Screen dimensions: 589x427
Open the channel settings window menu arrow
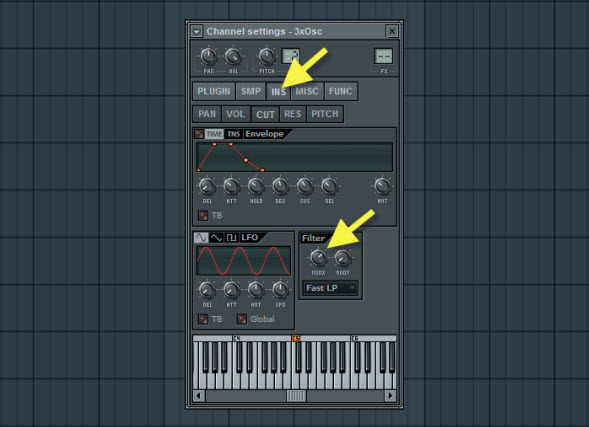[196, 31]
